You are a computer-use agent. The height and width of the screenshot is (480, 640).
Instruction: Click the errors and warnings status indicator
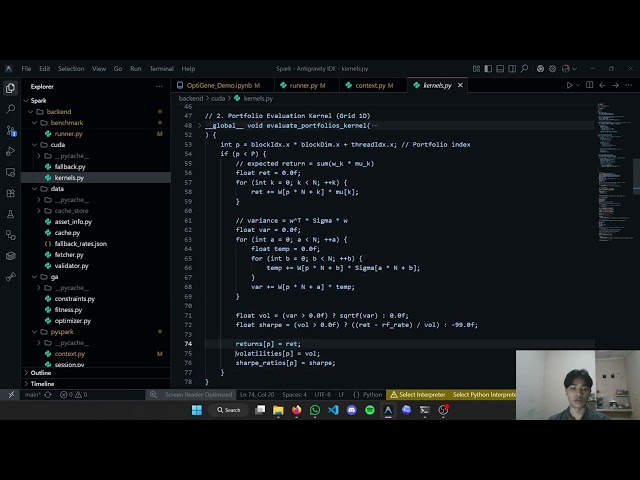pos(73,395)
